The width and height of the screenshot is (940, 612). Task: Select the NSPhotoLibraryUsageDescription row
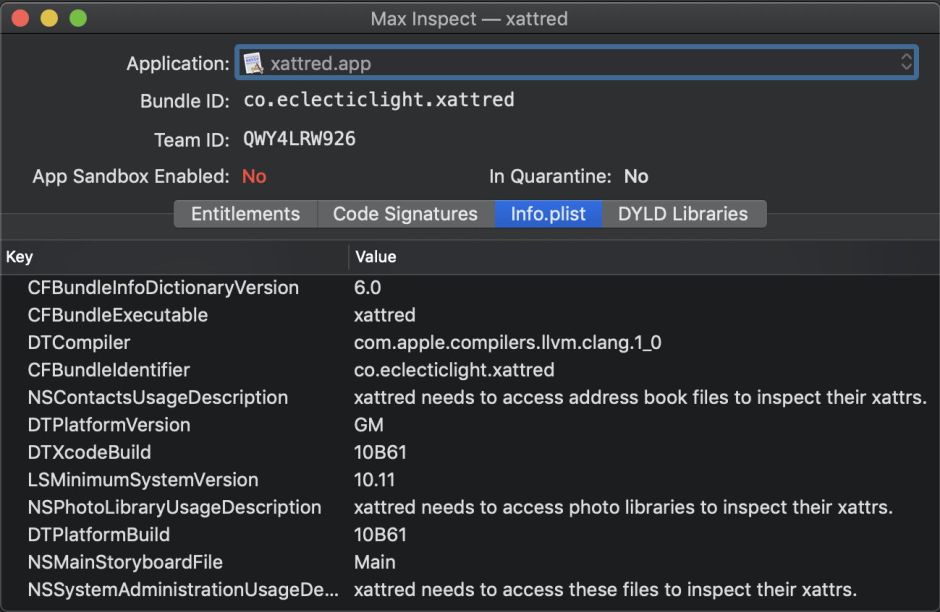[x=174, y=507]
